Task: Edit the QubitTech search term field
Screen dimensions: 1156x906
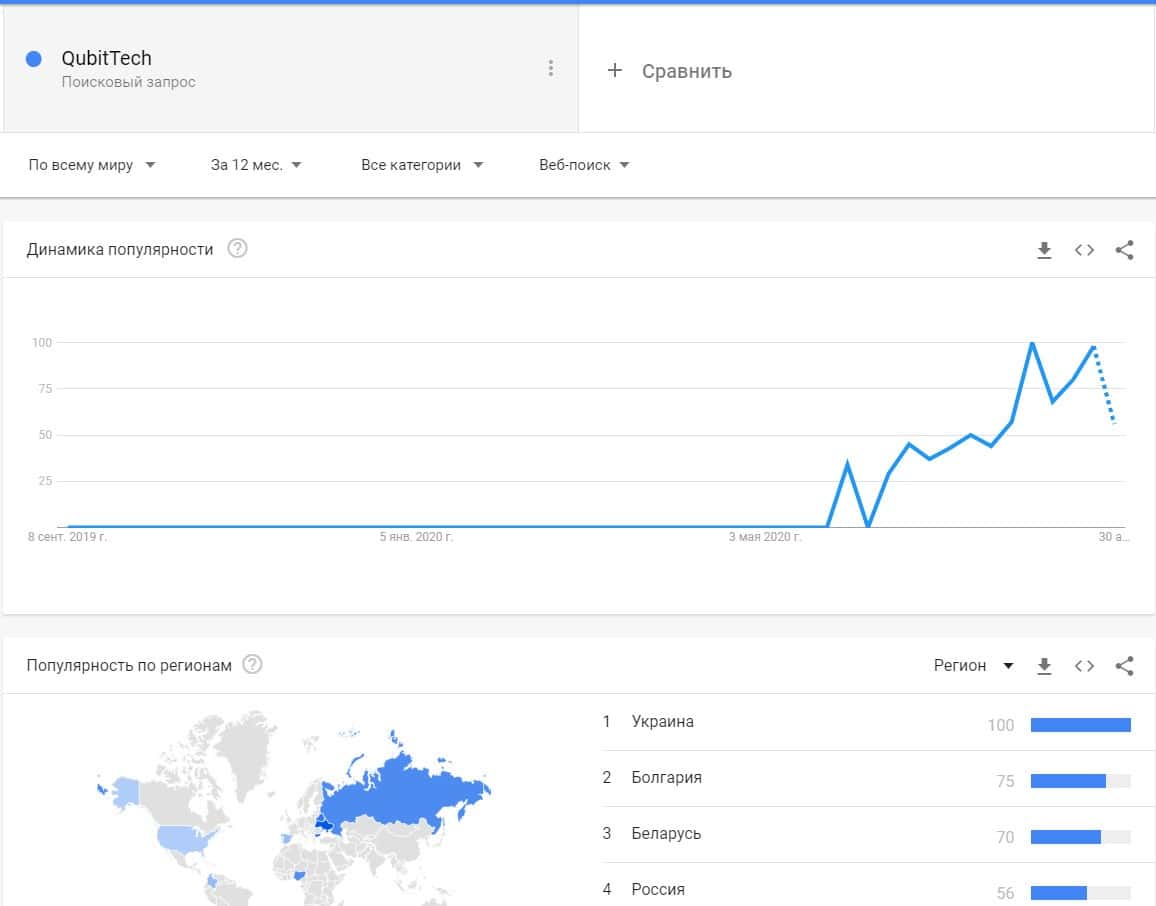Action: click(107, 59)
